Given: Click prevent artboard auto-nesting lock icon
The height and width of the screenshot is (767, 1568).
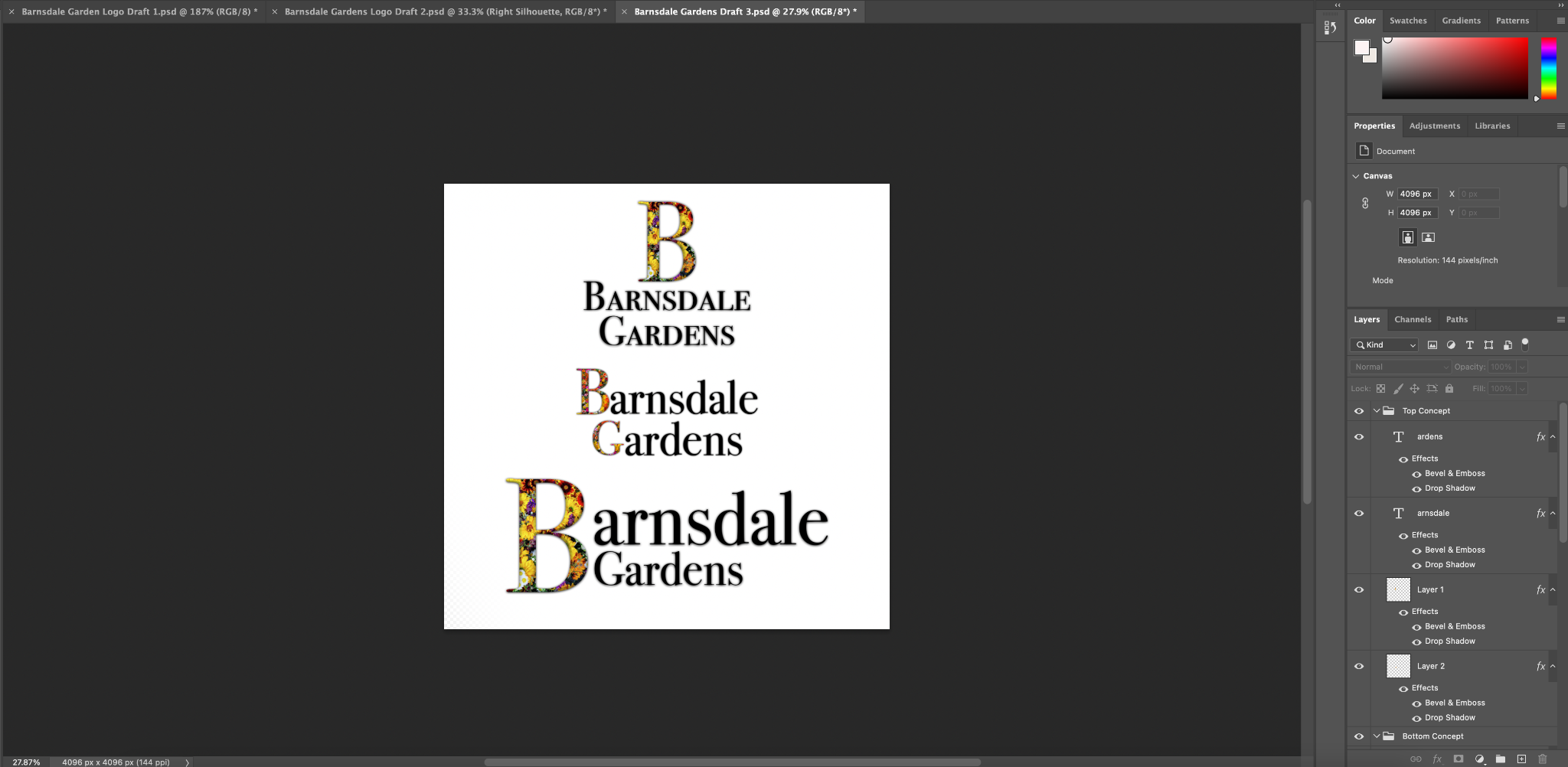Looking at the screenshot, I should (1432, 389).
